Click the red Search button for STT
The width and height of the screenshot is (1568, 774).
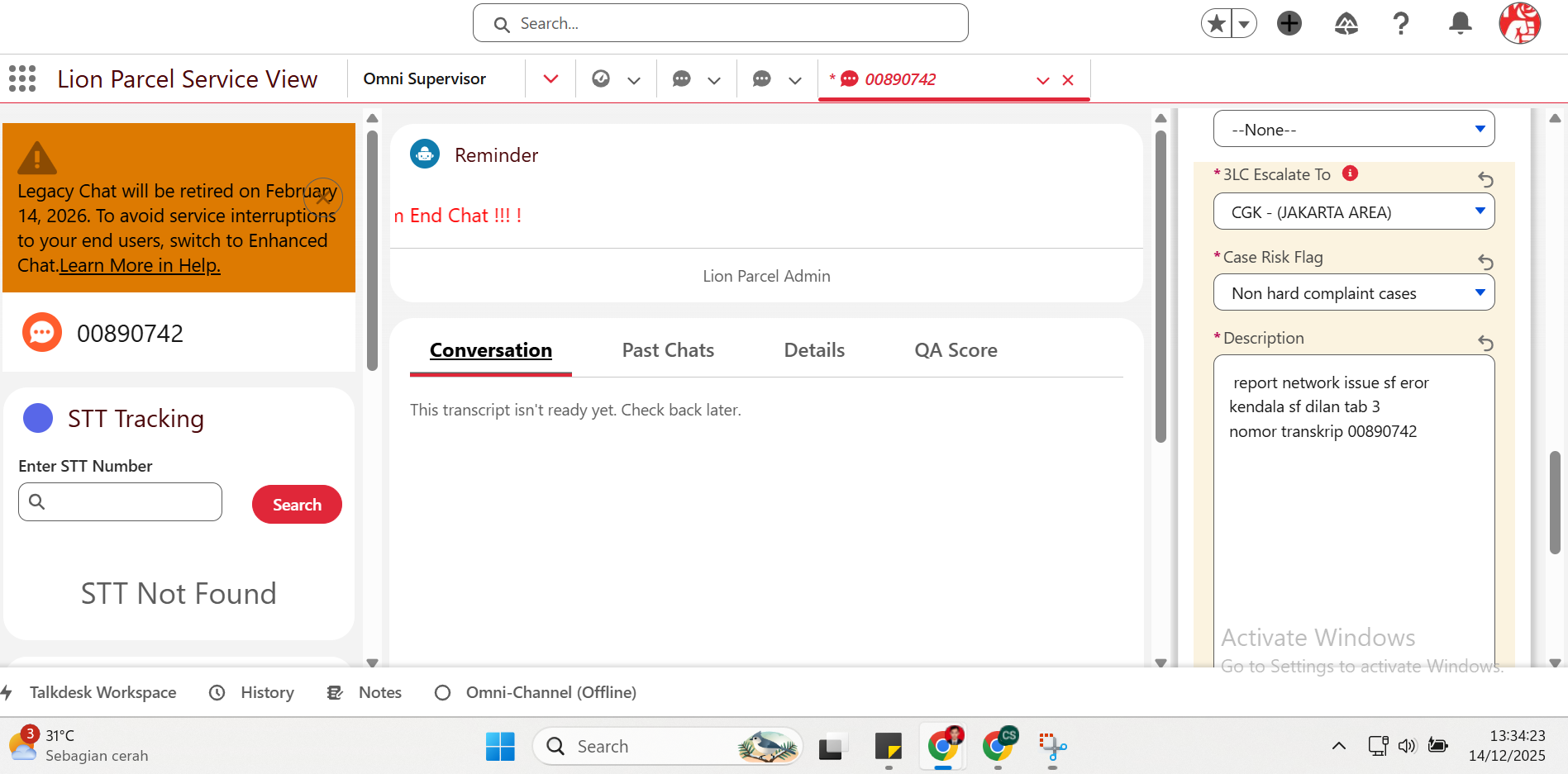tap(297, 504)
